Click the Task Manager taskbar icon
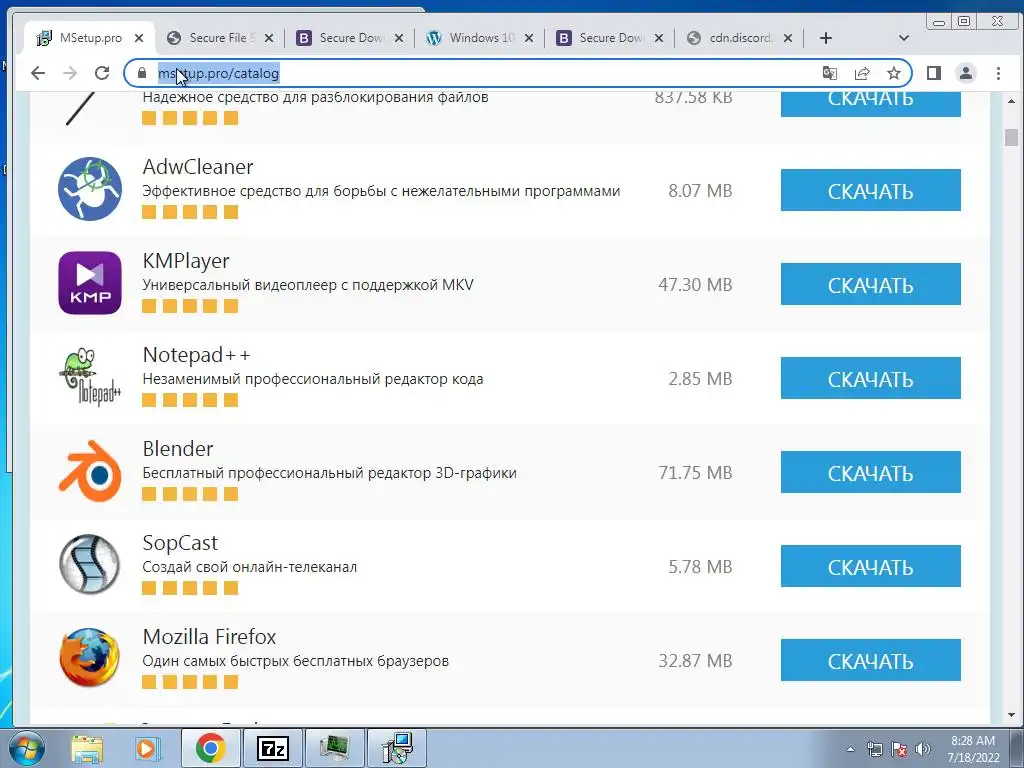Viewport: 1024px width, 768px height. 334,748
